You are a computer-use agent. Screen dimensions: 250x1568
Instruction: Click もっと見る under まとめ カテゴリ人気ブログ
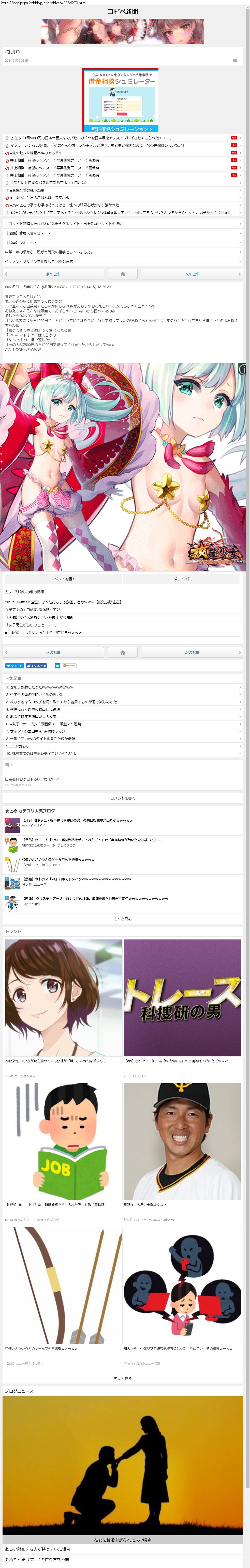pyautogui.click(x=123, y=919)
